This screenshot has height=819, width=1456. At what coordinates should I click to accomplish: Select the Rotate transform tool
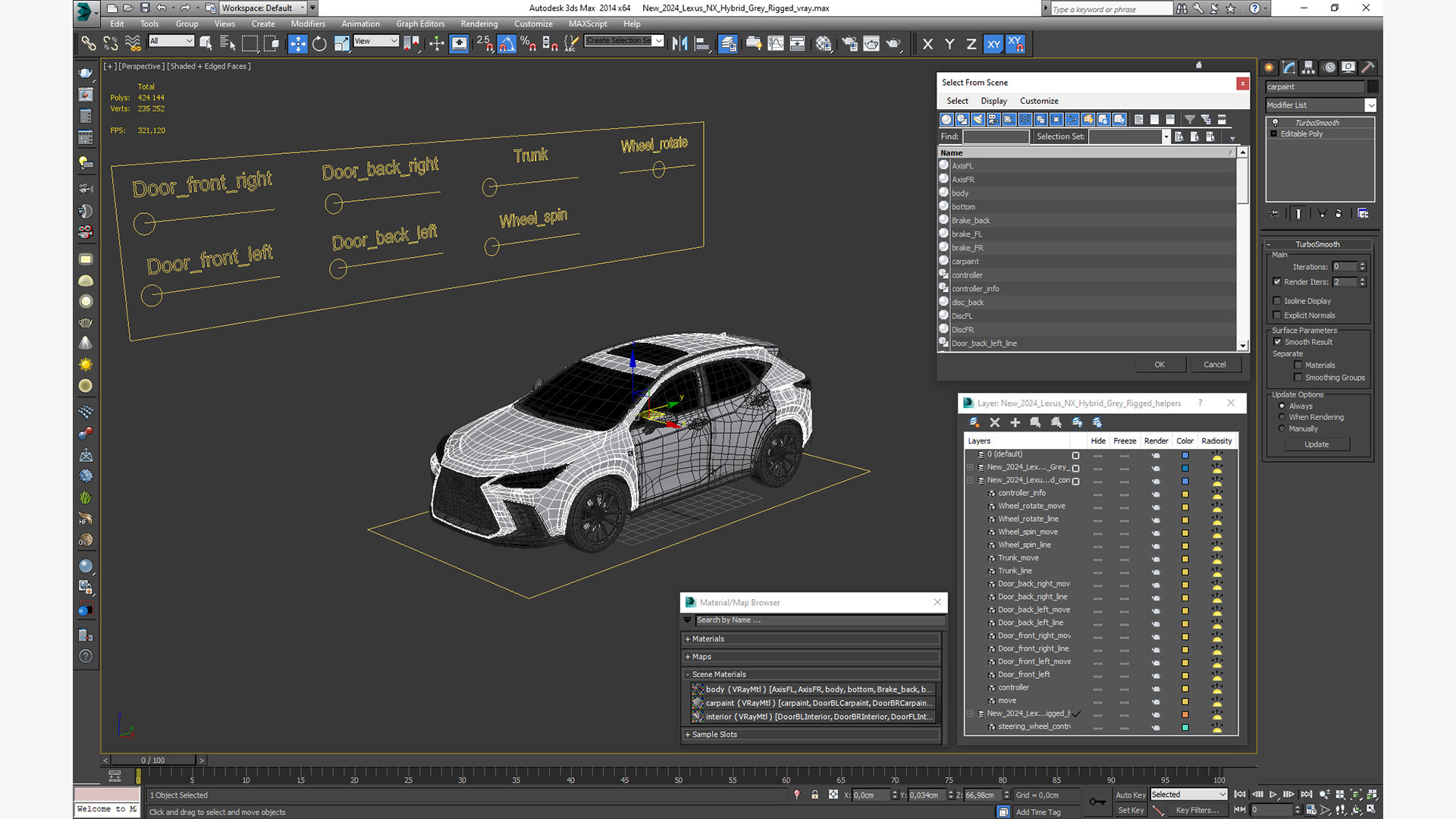coord(319,44)
